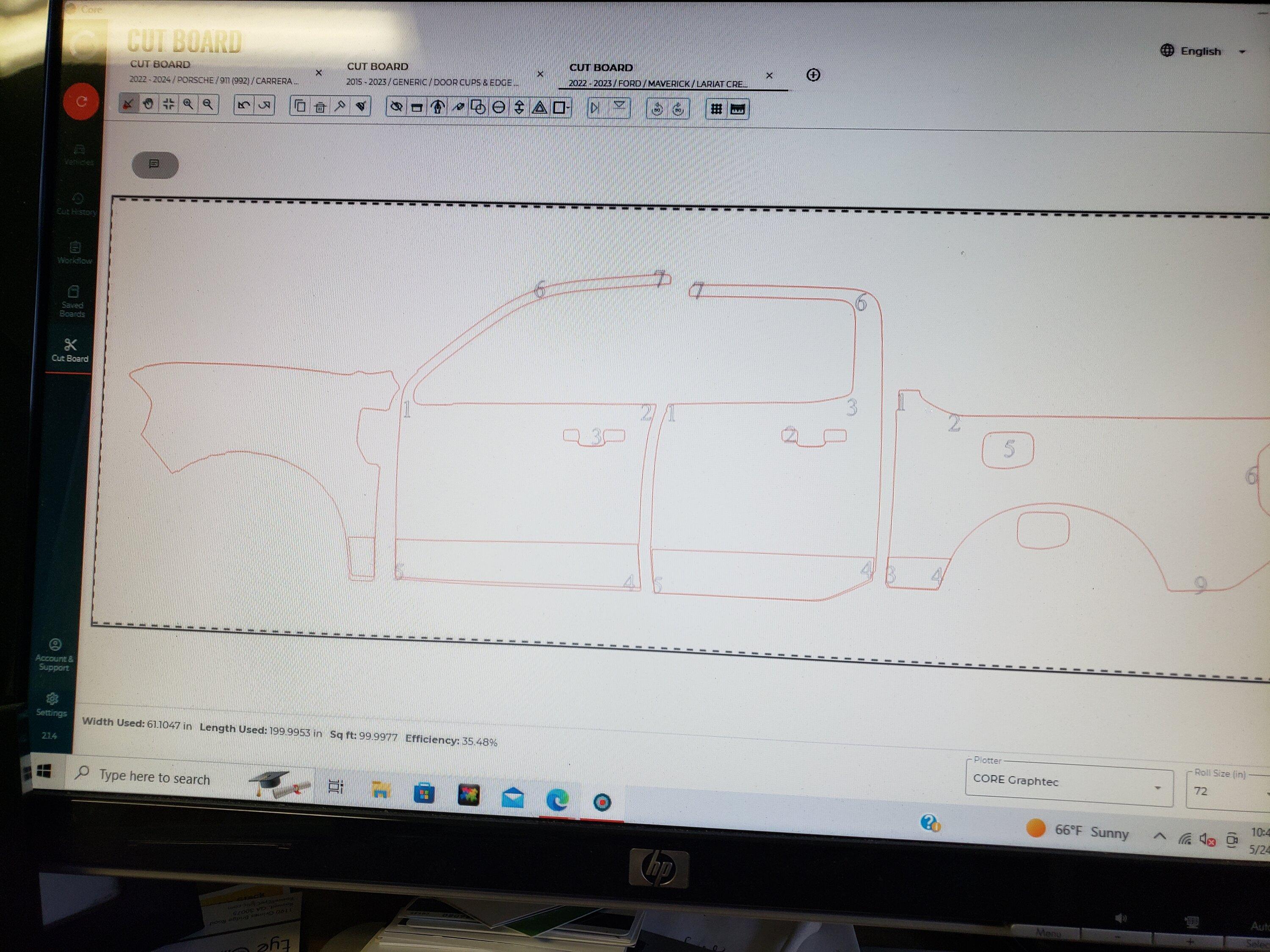Image resolution: width=1270 pixels, height=952 pixels.
Task: Undo the last action
Action: coord(244,105)
